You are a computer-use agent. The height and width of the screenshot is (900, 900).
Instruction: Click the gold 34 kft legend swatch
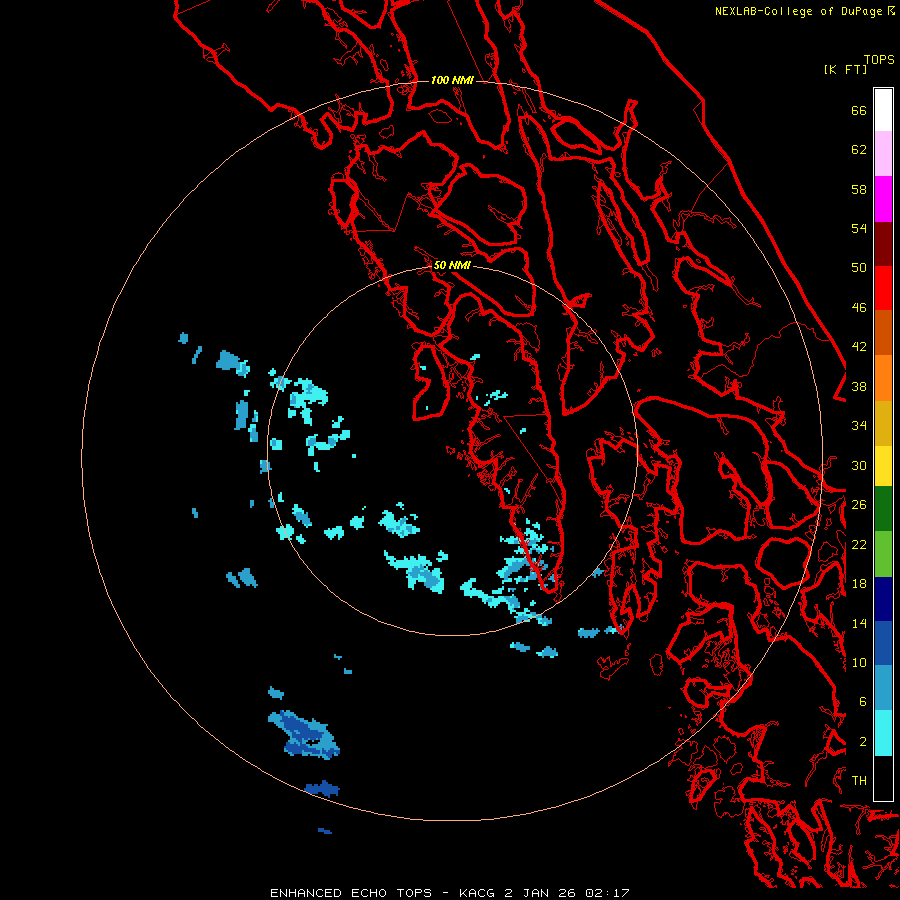[x=883, y=424]
